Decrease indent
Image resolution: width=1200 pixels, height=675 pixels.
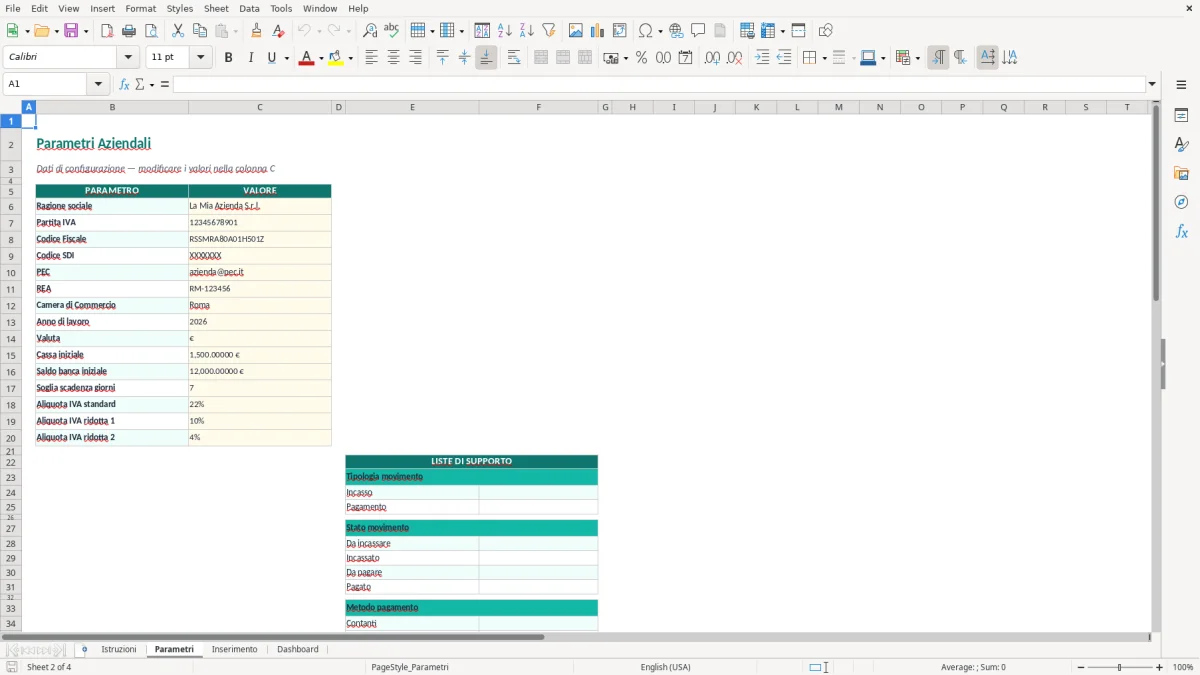pyautogui.click(x=784, y=58)
